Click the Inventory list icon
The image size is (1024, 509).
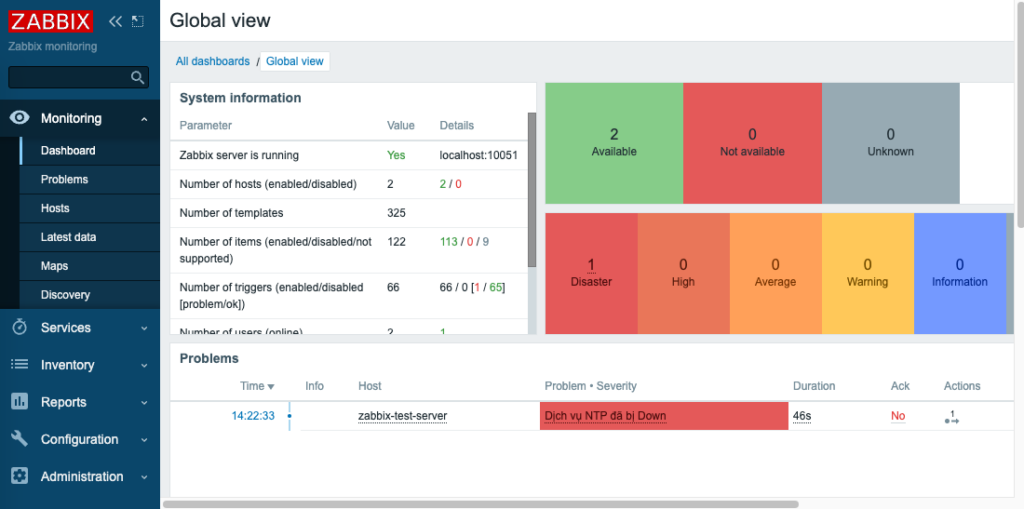(20, 365)
